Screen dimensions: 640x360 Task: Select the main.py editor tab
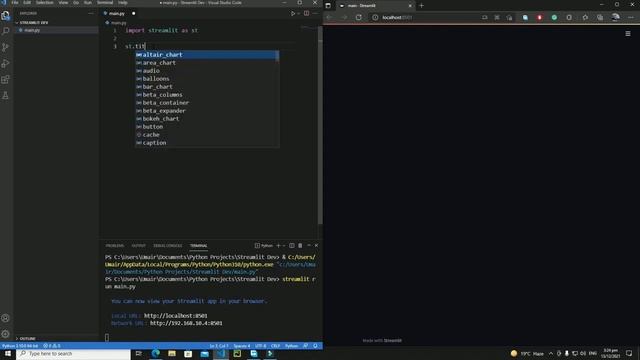click(x=119, y=13)
